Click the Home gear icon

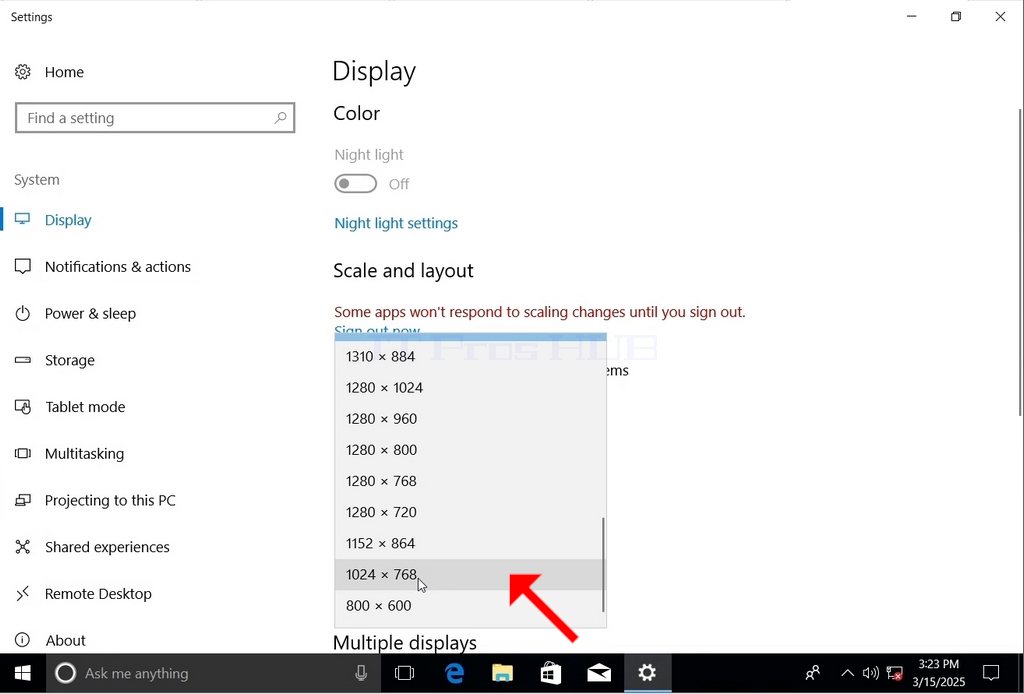click(x=23, y=72)
